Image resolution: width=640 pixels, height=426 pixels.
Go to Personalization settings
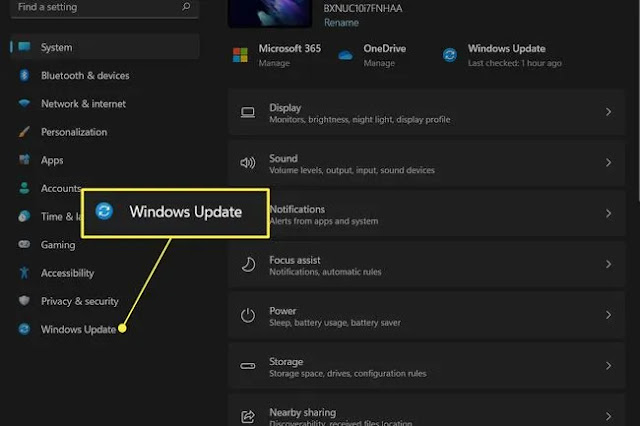pyautogui.click(x=105, y=132)
